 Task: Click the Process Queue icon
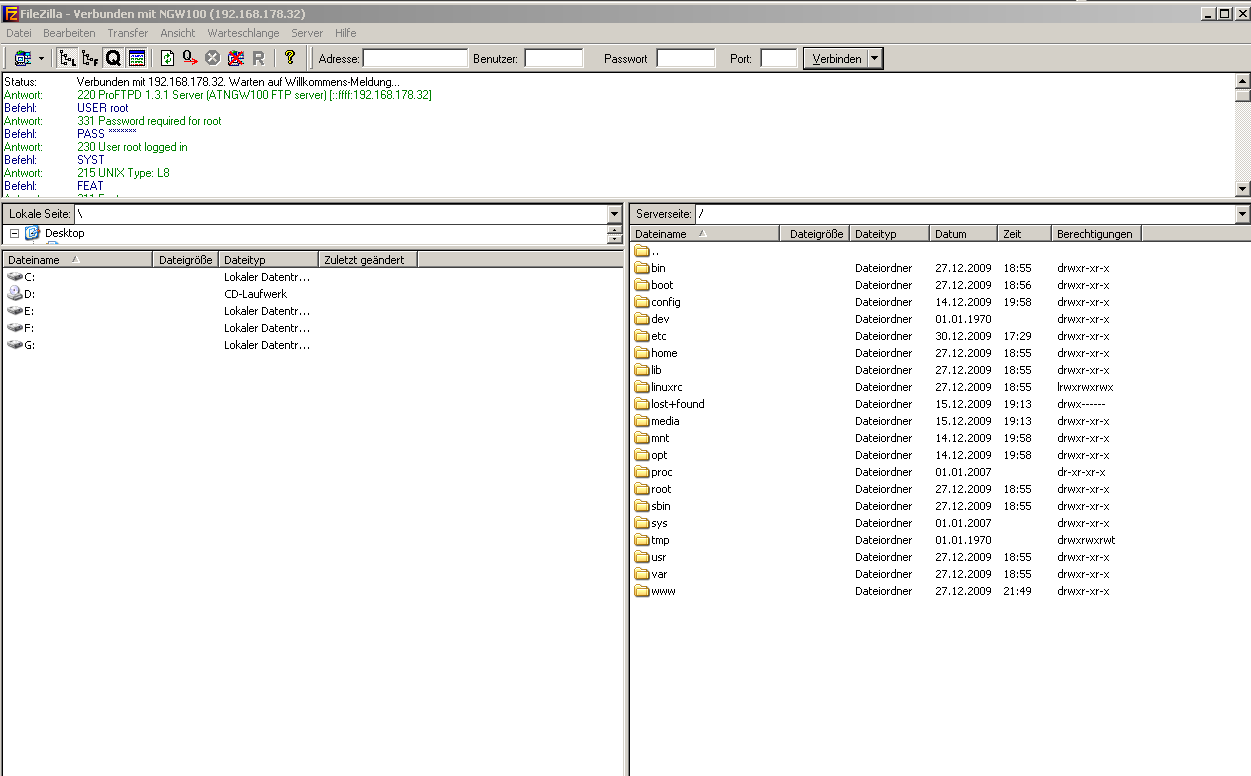pyautogui.click(x=190, y=58)
